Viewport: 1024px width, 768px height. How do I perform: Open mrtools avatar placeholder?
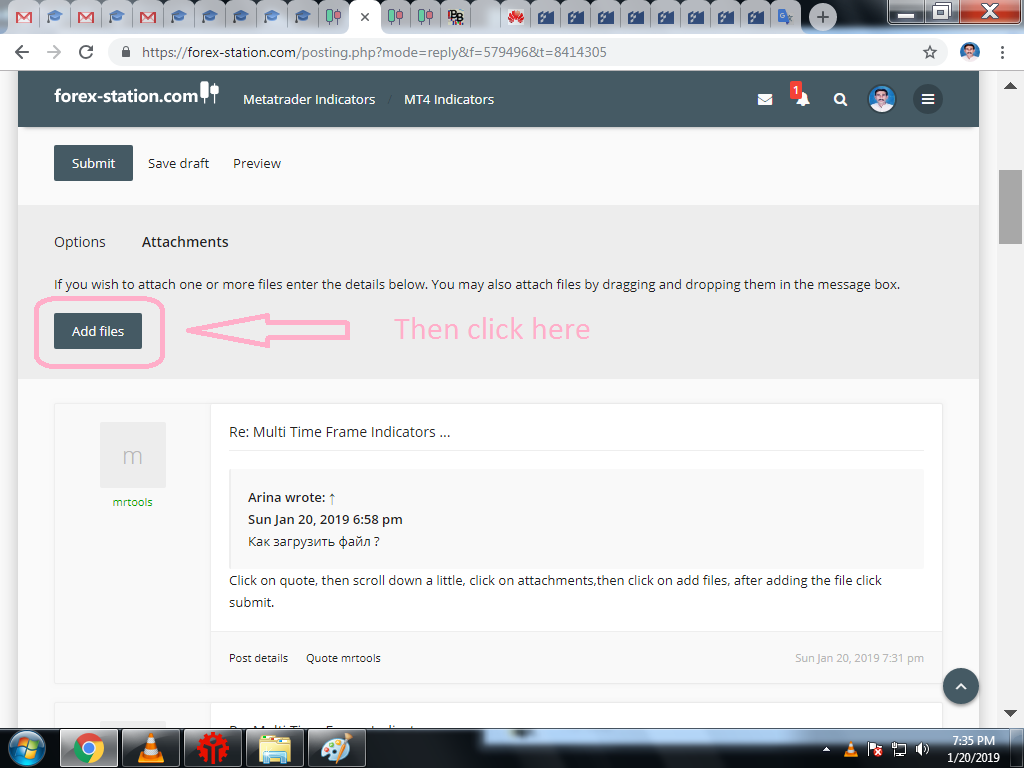(x=133, y=455)
